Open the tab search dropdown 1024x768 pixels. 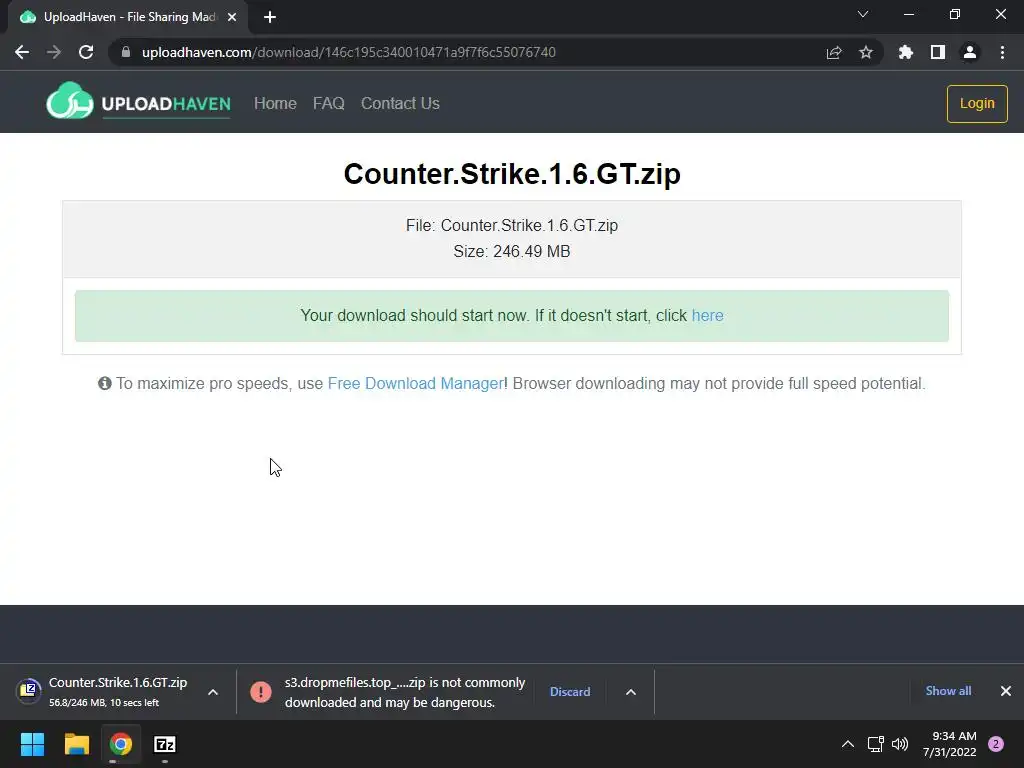(x=863, y=14)
